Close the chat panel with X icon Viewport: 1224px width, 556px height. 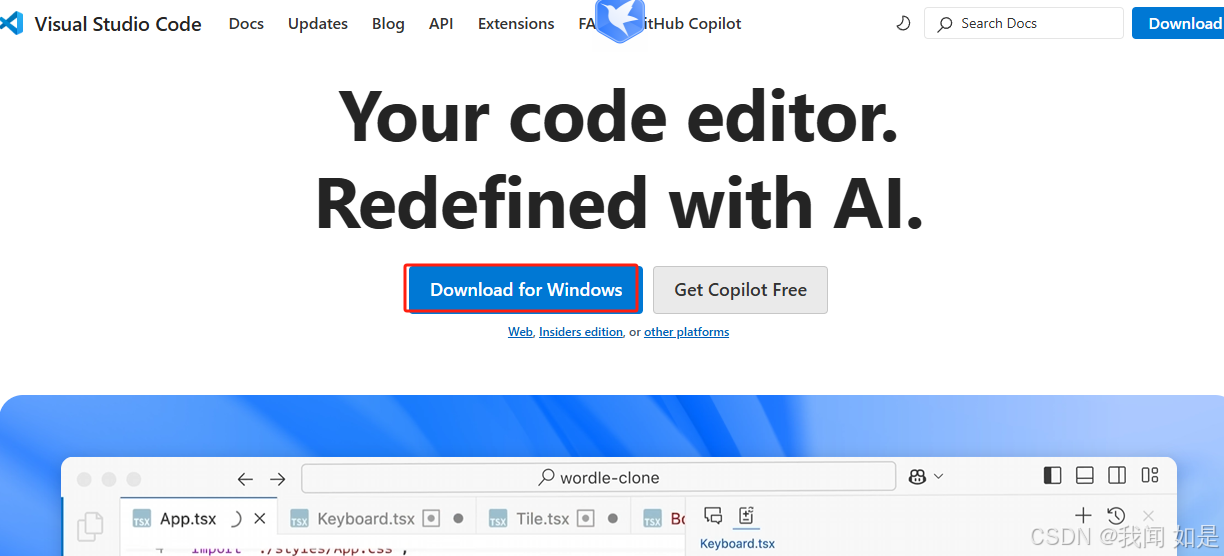[1148, 516]
